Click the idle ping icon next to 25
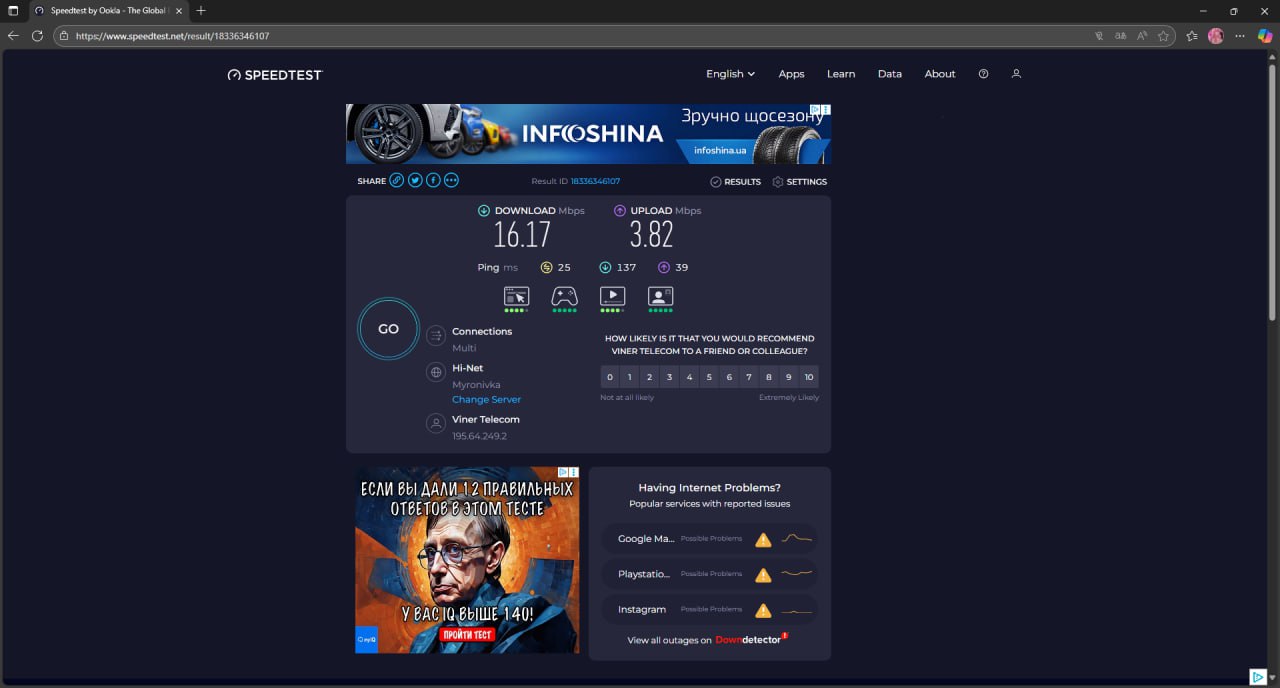1280x688 pixels. (546, 267)
